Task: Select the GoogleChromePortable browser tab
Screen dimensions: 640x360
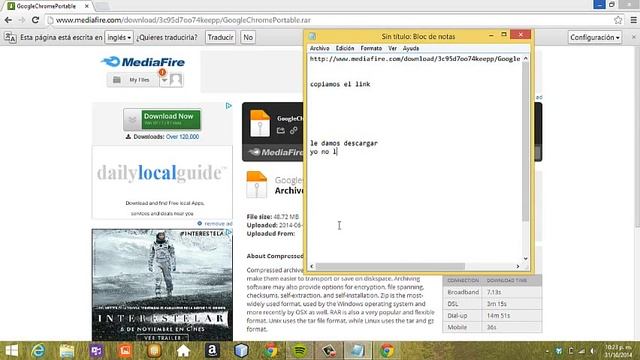Action: [x=47, y=6]
